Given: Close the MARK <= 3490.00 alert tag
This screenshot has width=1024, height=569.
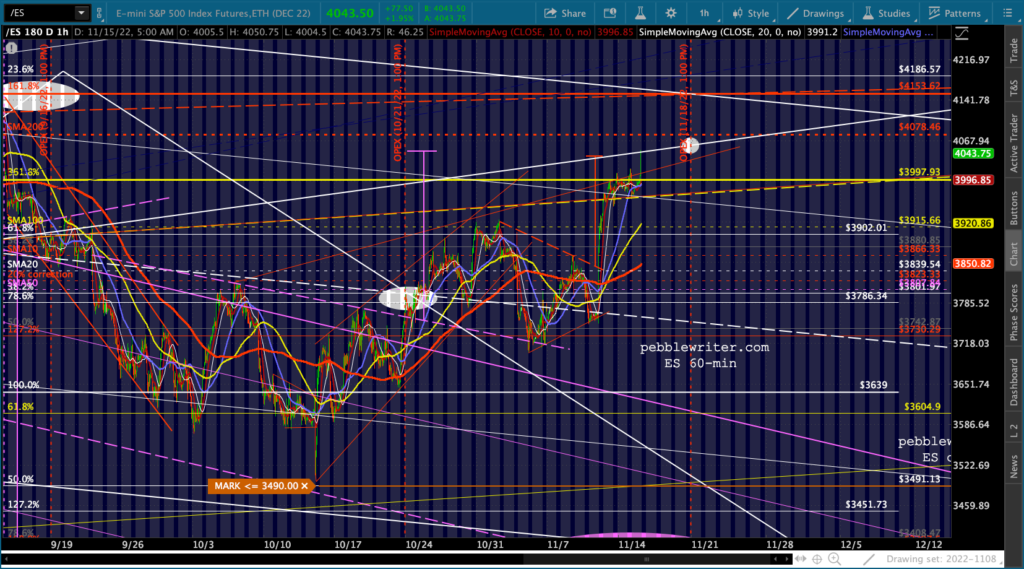Looking at the screenshot, I should [x=305, y=486].
